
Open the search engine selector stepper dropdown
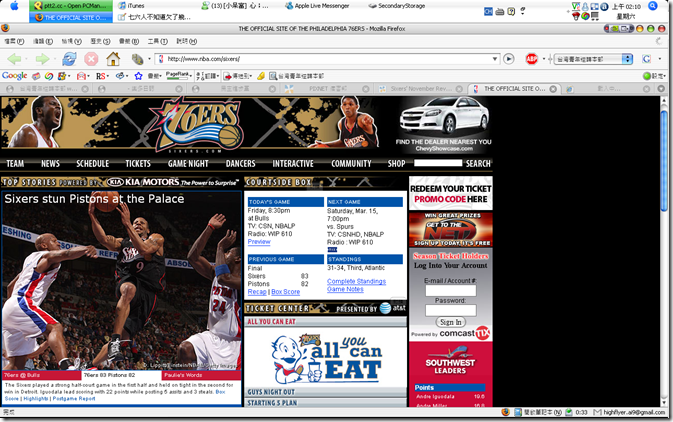[628, 59]
